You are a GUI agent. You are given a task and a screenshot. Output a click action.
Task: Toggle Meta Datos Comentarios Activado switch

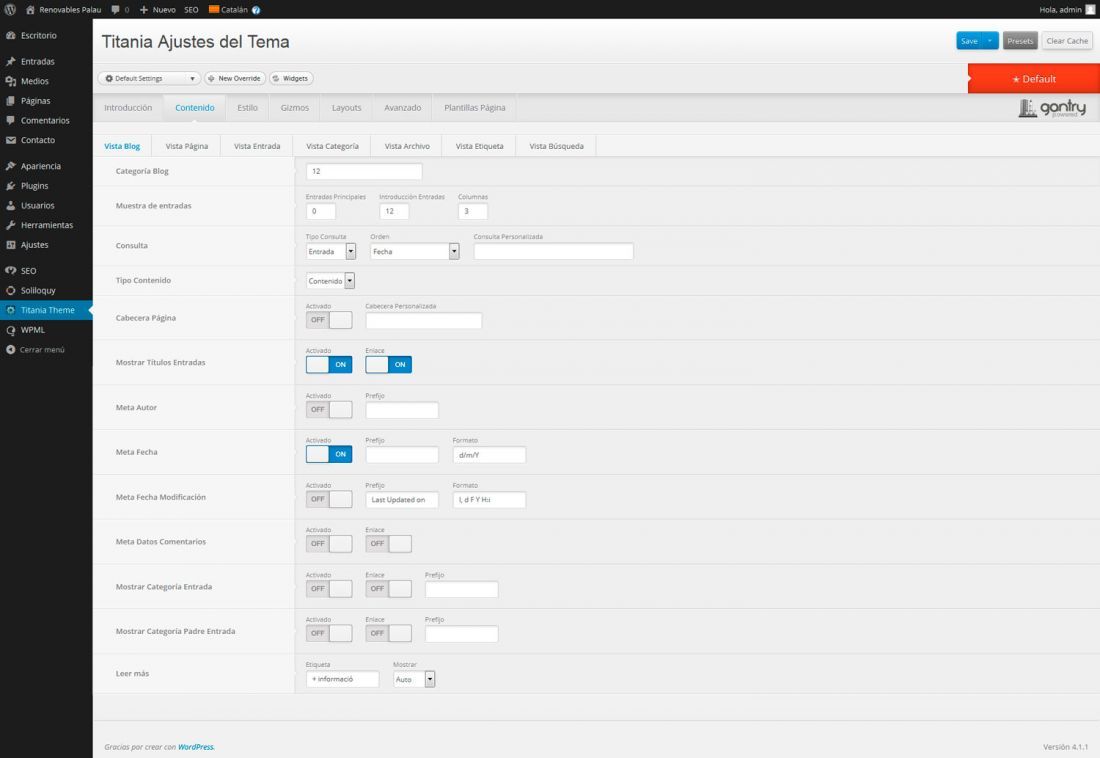coord(329,544)
